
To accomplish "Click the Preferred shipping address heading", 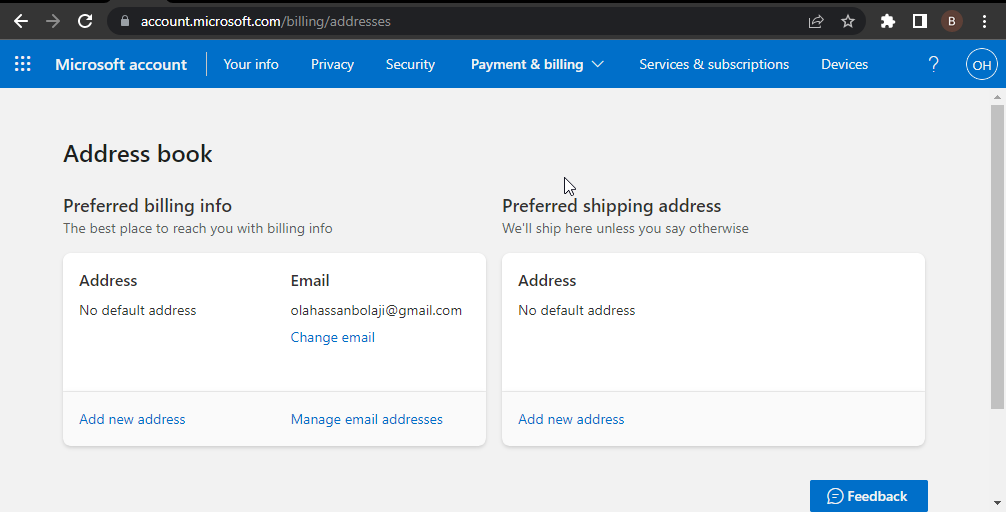I will point(611,206).
